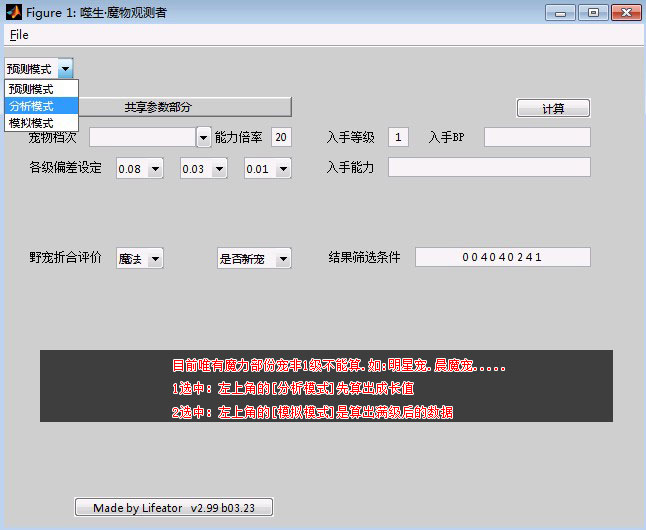Click the 计算 button

click(553, 109)
